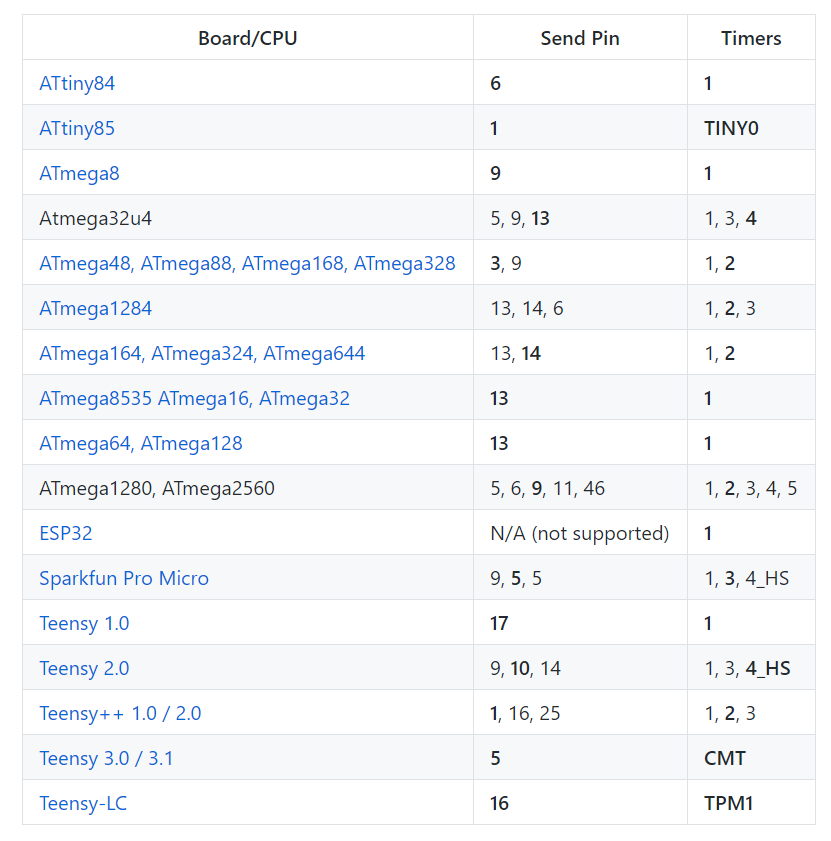Viewport: 831px width, 841px height.
Task: Open the ATtiny85 link
Action: point(77,129)
